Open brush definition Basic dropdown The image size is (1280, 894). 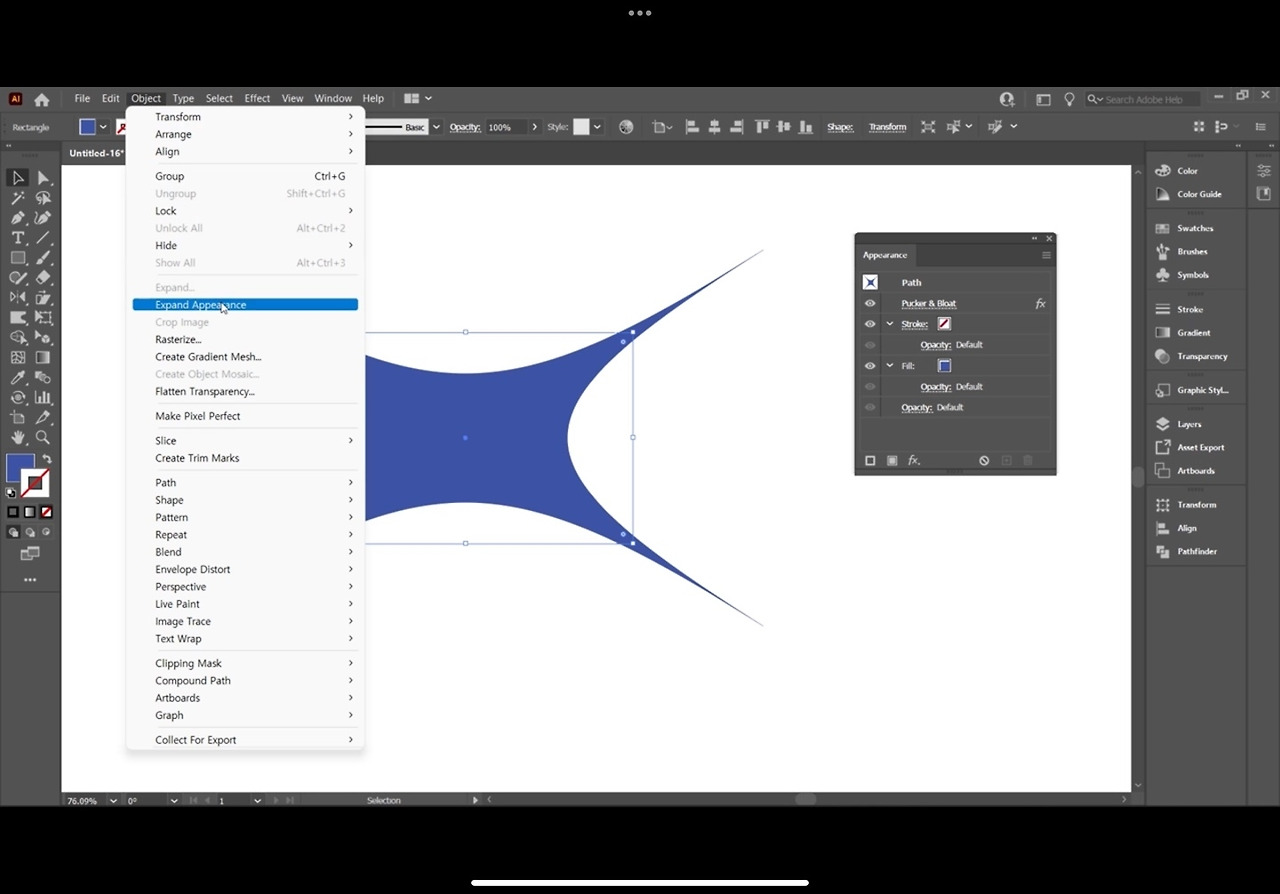436,127
